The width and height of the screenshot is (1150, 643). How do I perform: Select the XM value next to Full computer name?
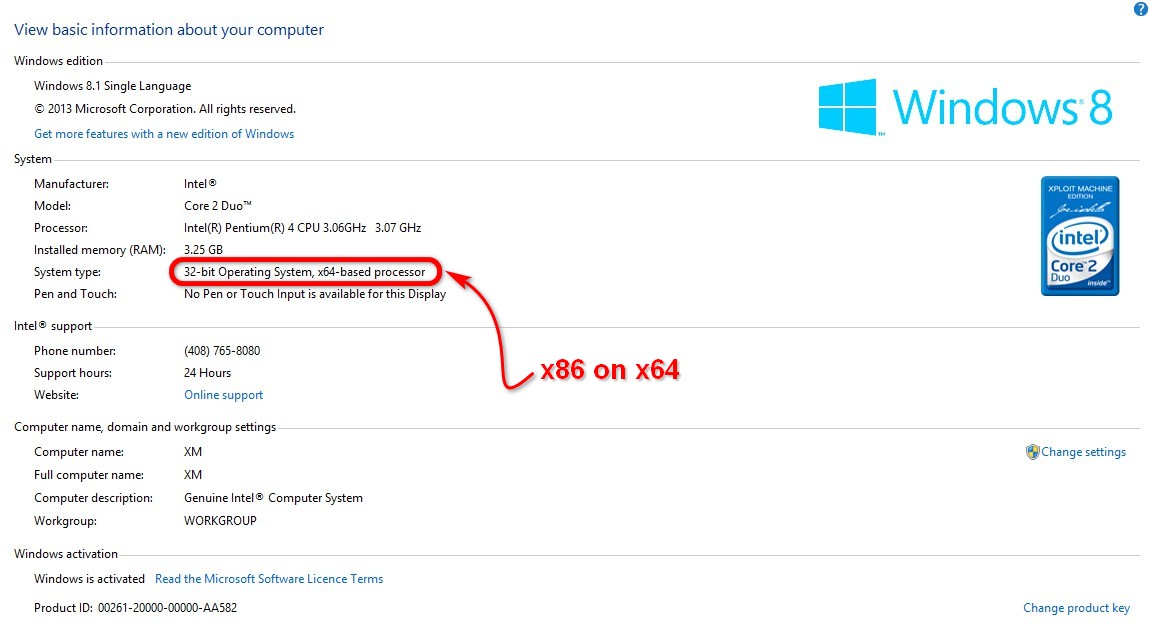pyautogui.click(x=192, y=474)
